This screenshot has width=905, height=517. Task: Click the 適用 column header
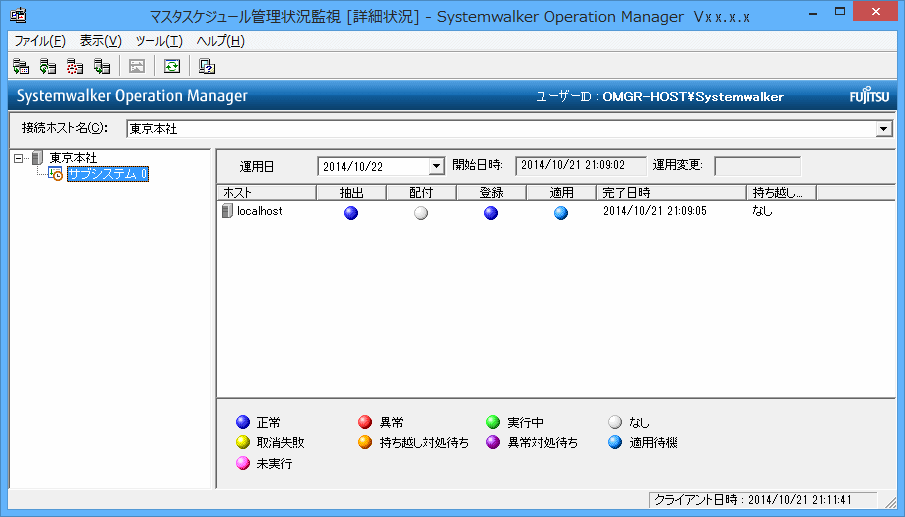pyautogui.click(x=561, y=193)
